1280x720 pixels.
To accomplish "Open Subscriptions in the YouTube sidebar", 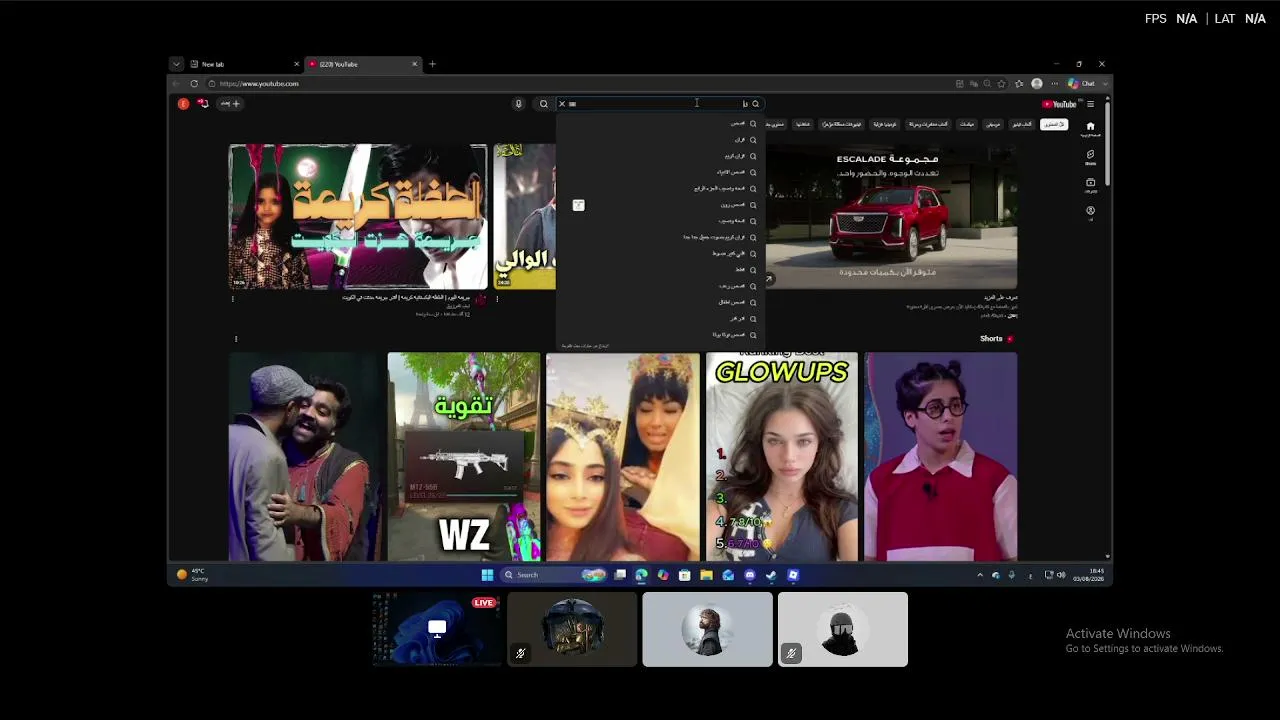I will click(x=1090, y=185).
